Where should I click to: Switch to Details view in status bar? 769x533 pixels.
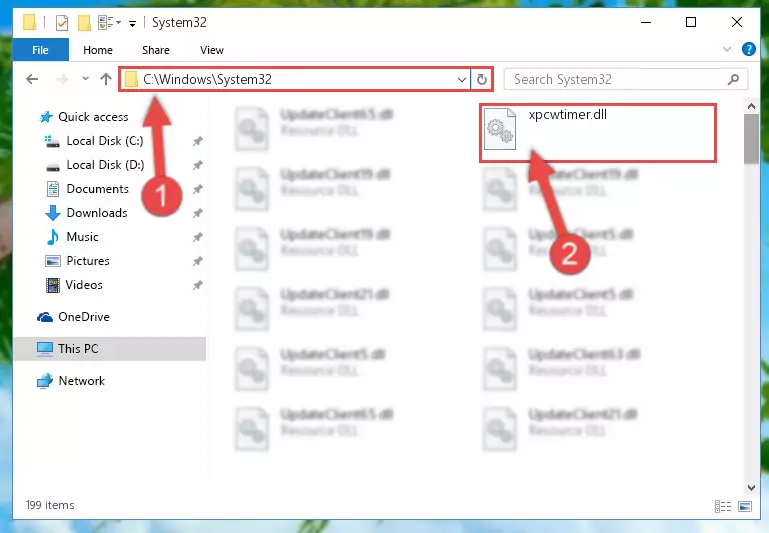723,506
